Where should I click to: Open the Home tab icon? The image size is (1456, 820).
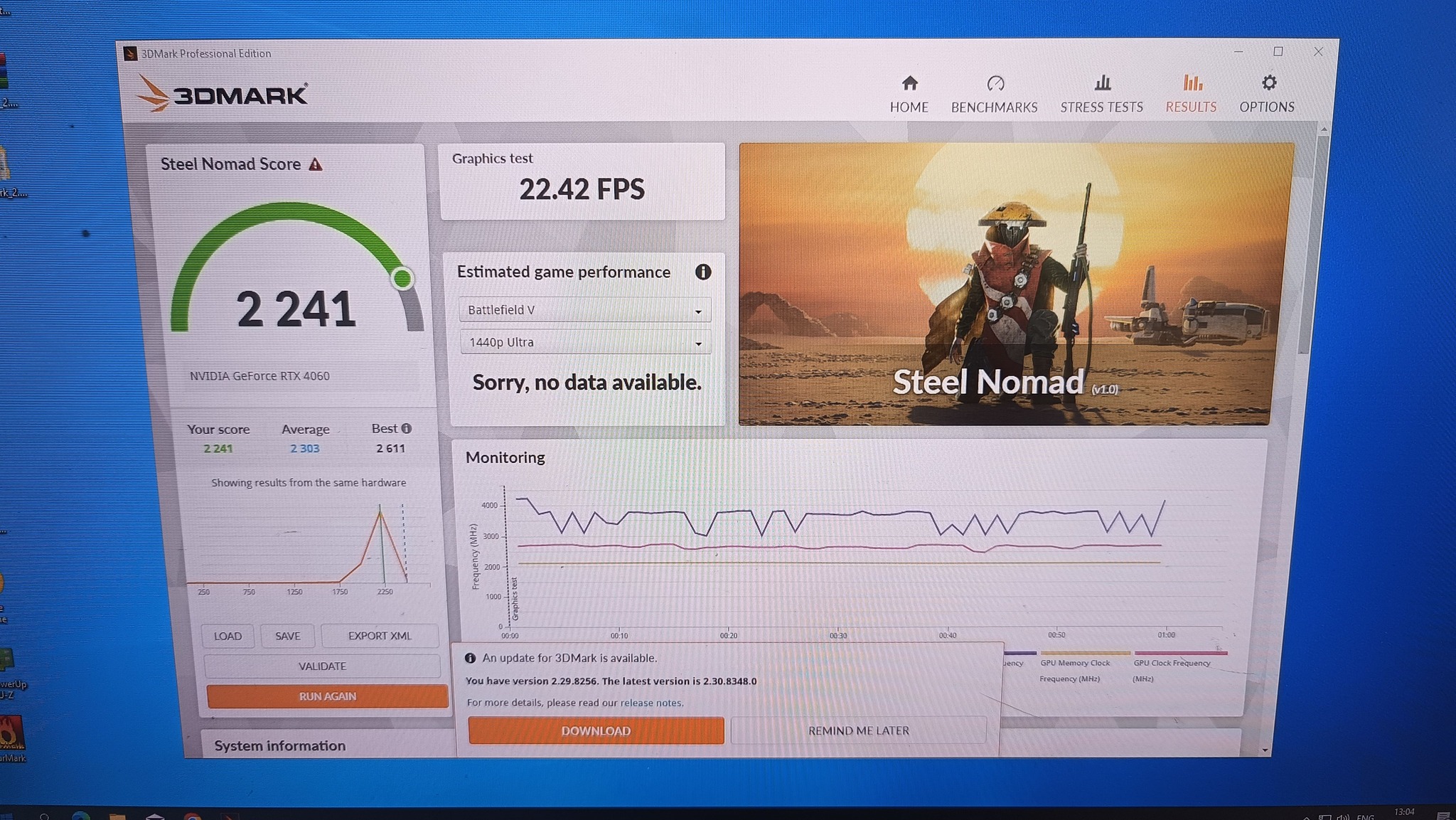tap(909, 84)
